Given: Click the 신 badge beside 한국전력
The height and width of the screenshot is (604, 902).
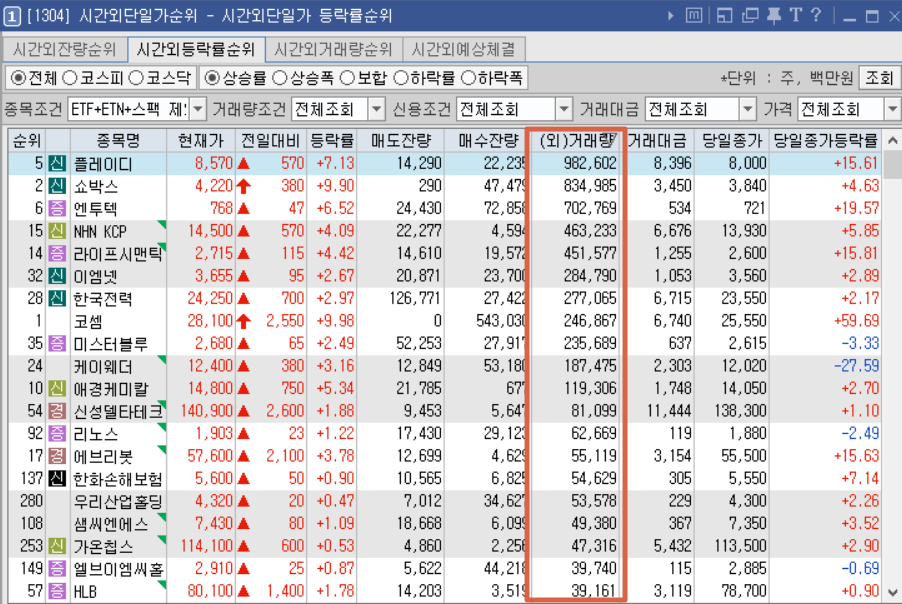Looking at the screenshot, I should click(x=57, y=298).
